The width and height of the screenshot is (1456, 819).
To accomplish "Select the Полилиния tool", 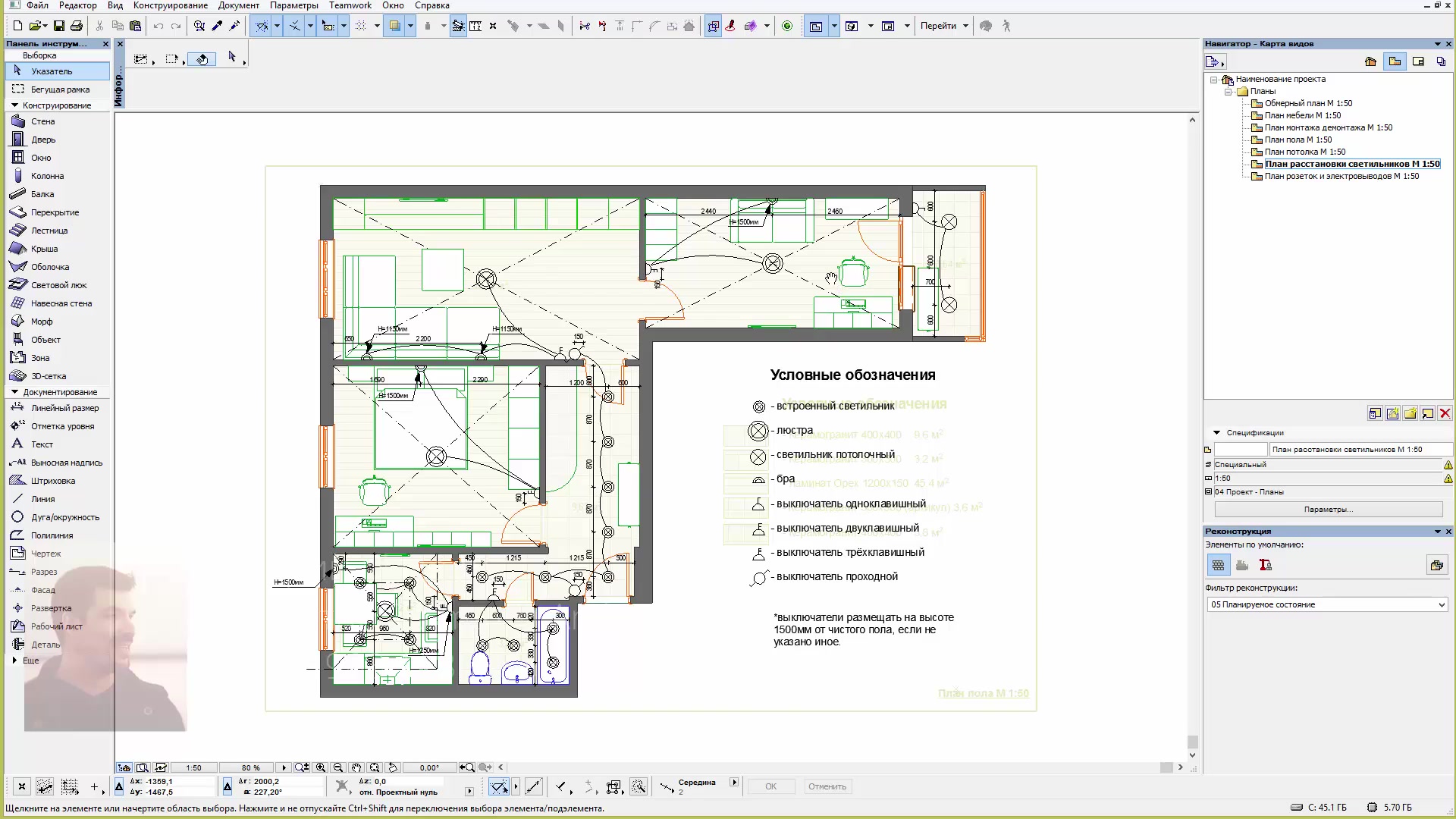I will point(57,535).
